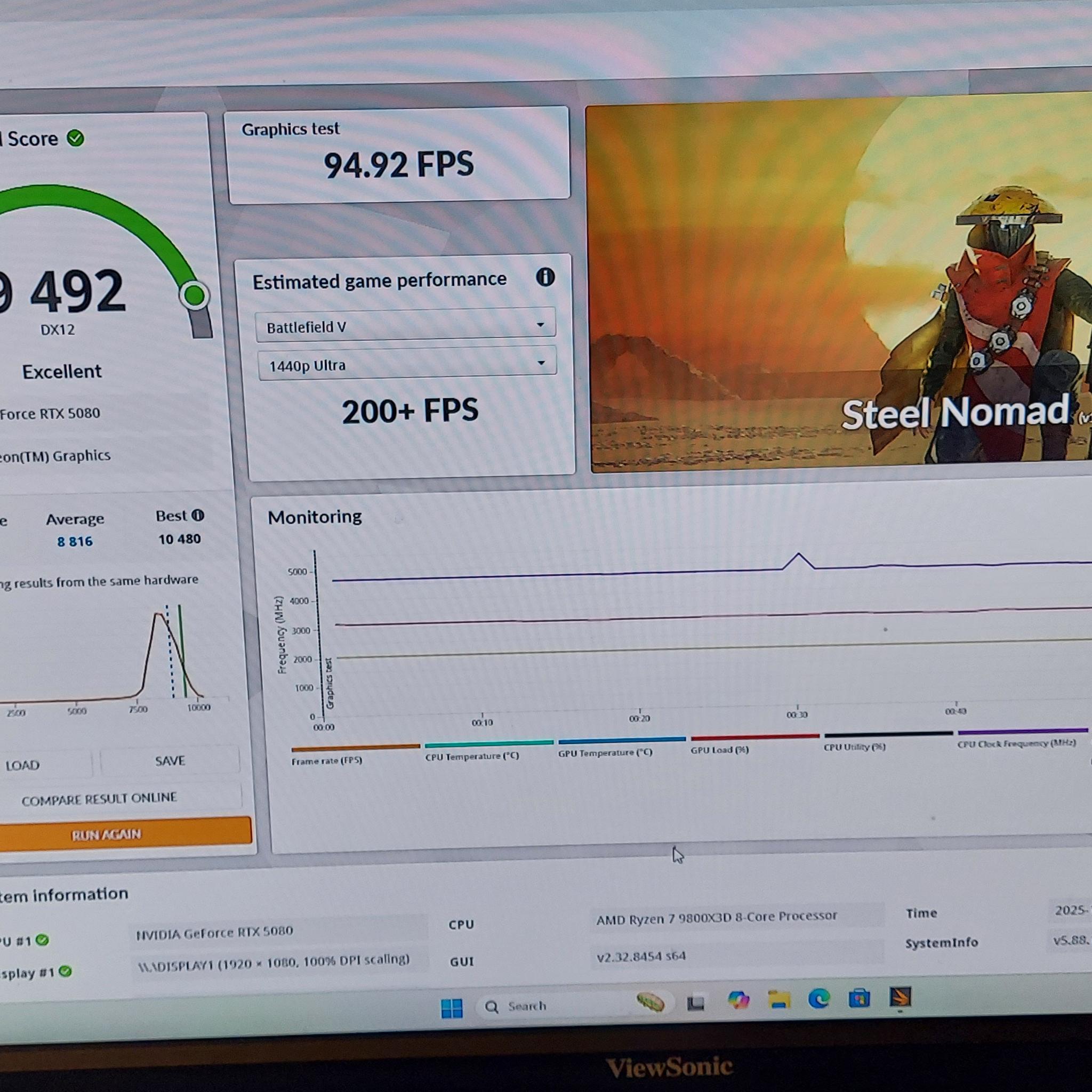
Task: Open the Windows Start menu
Action: tap(452, 1006)
